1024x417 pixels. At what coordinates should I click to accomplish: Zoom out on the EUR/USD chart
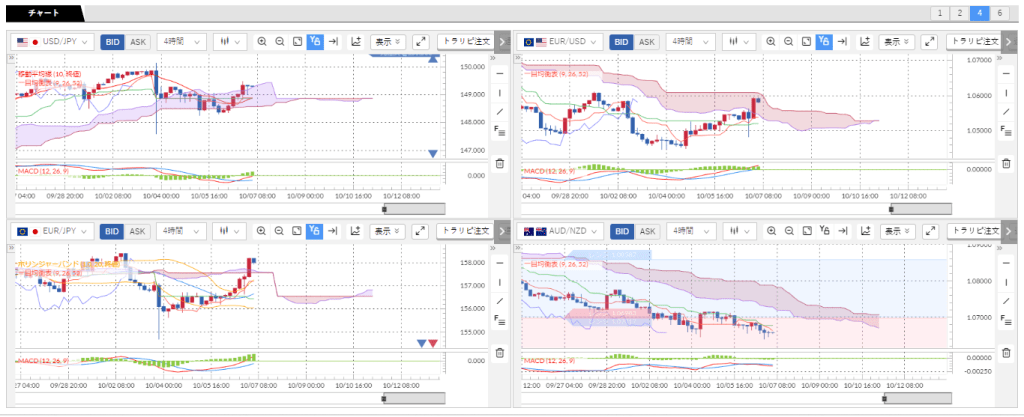789,42
